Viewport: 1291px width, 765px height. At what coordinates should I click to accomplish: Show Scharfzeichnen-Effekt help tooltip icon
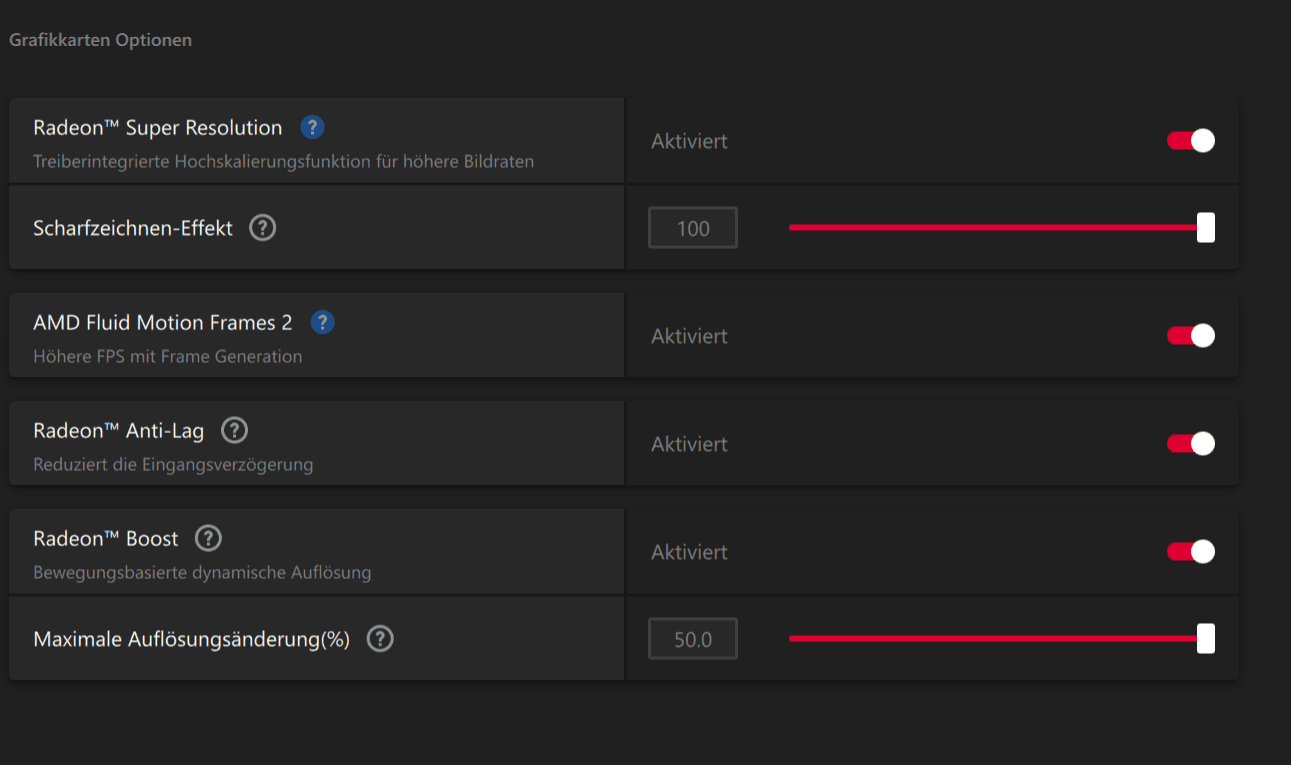click(262, 228)
